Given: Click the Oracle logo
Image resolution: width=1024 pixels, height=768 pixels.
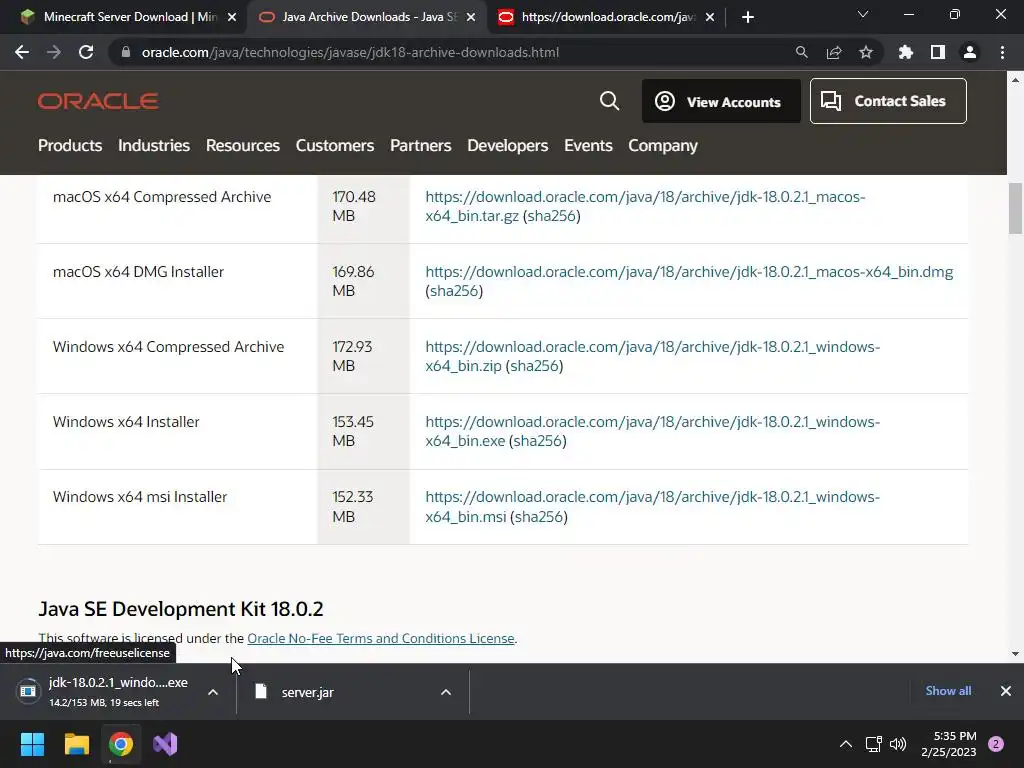Looking at the screenshot, I should pos(98,101).
